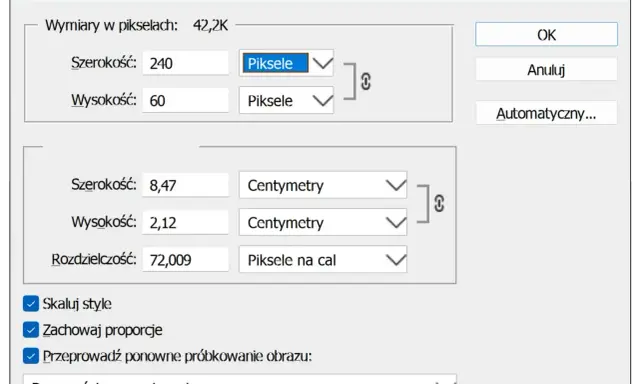Open the Automatyczny... settings

point(546,113)
